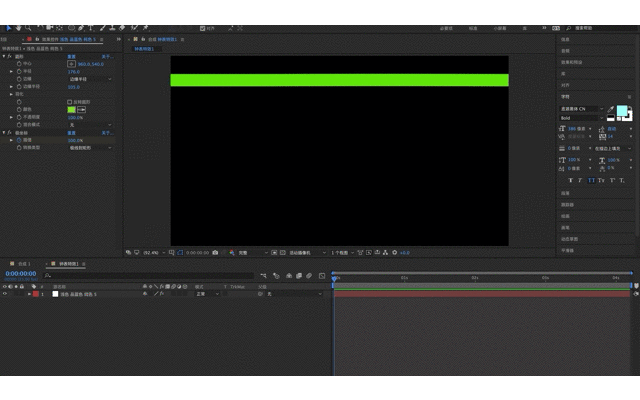Toggle the motion blur icon in timeline
Screen dimensions: 640x400
[x=309, y=276]
